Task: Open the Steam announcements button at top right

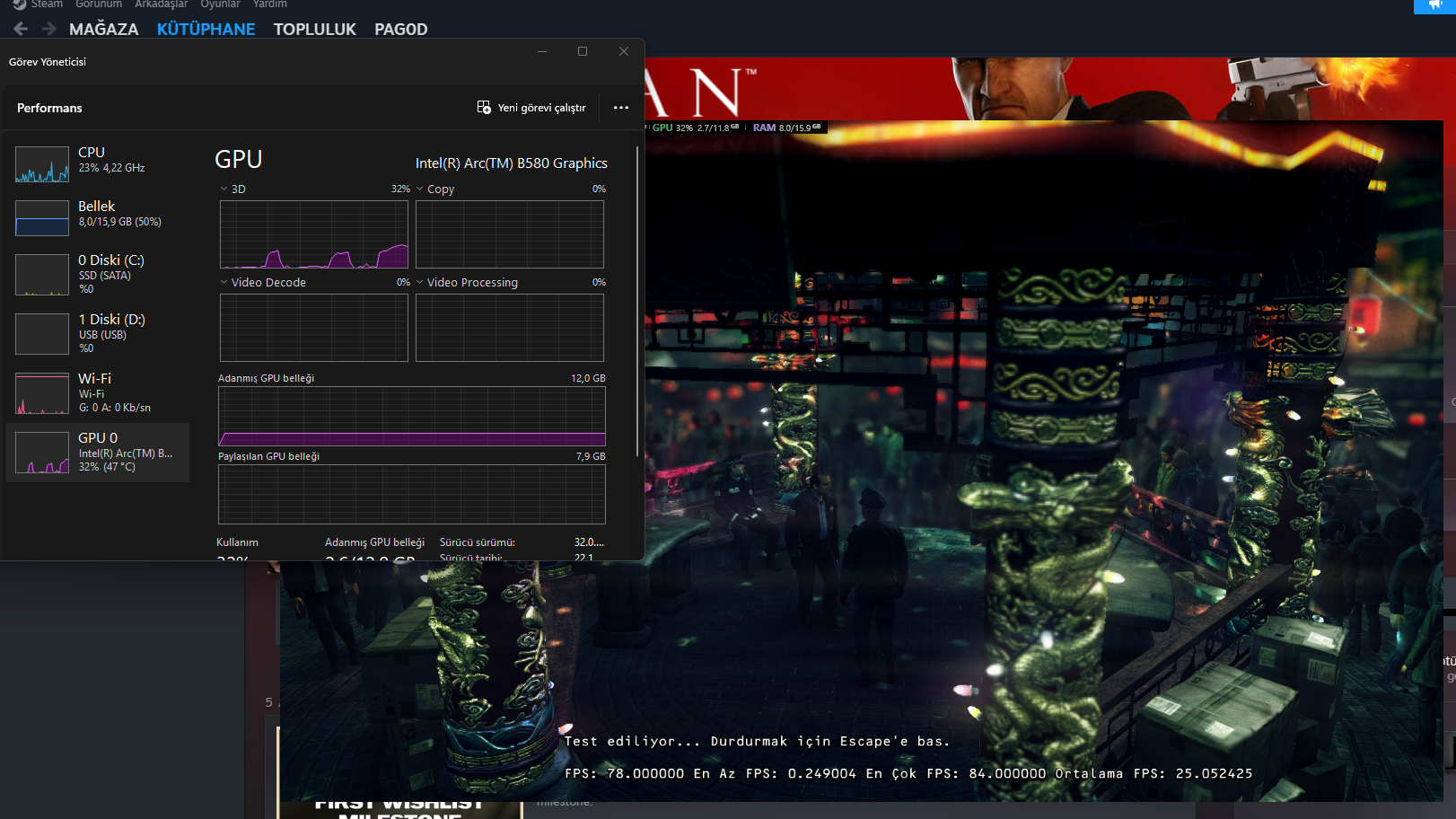Action: [1434, 5]
